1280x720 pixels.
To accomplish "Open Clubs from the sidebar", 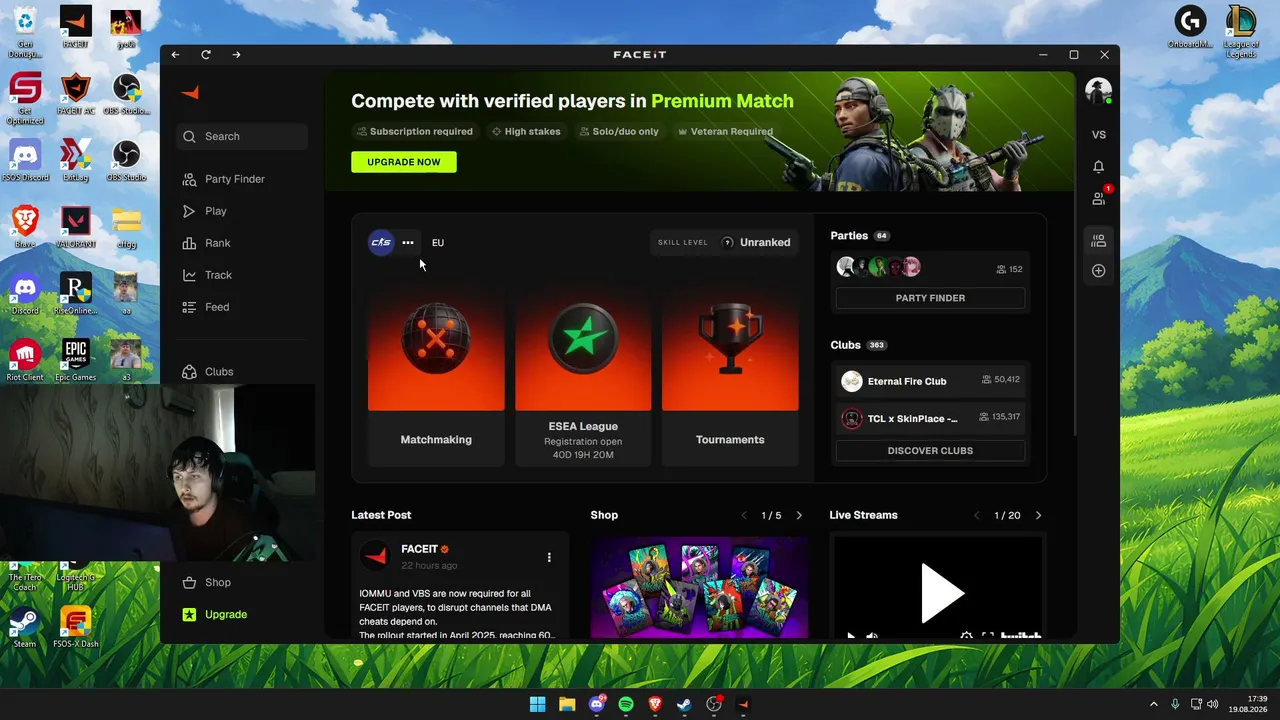I will [242, 372].
